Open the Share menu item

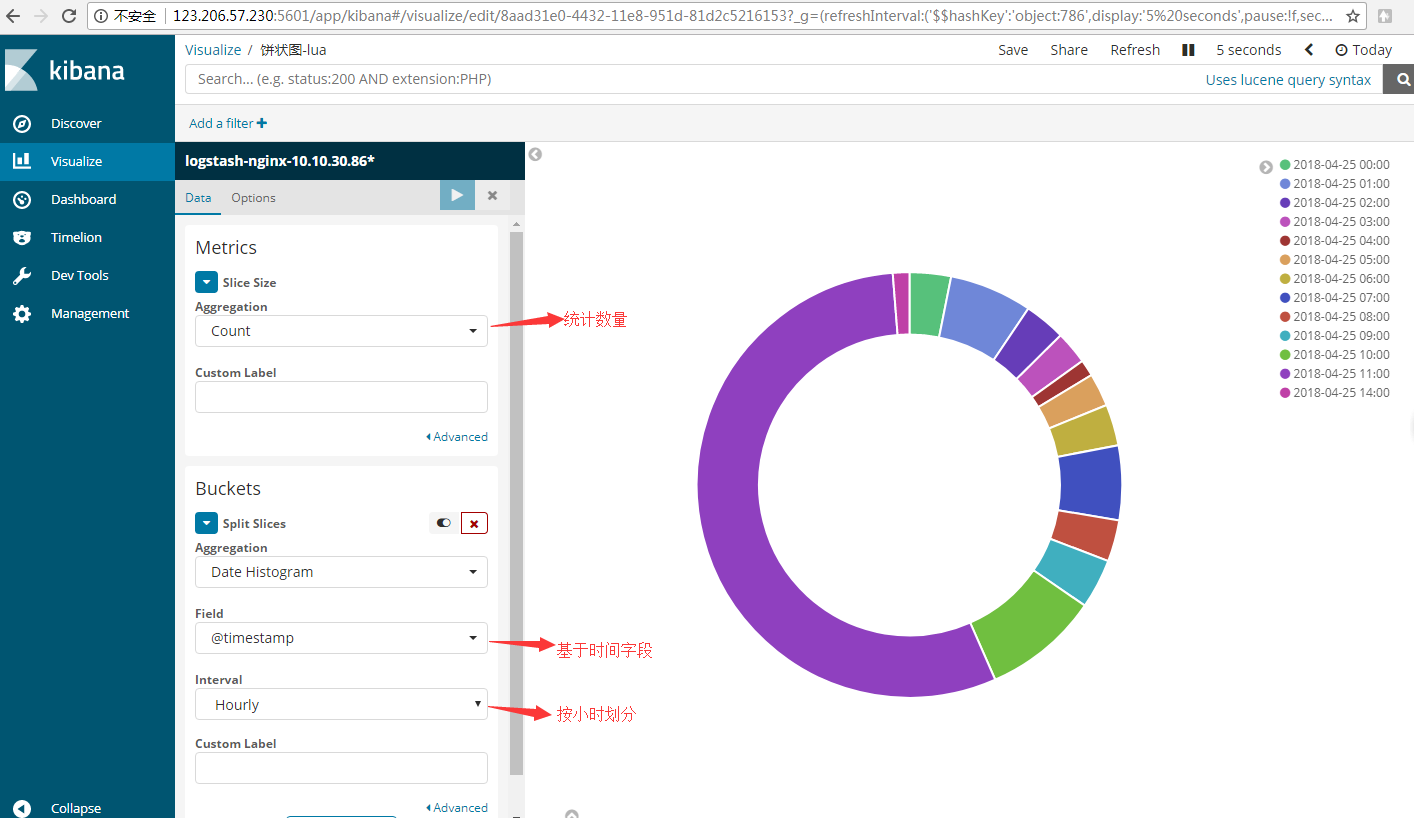[x=1069, y=50]
